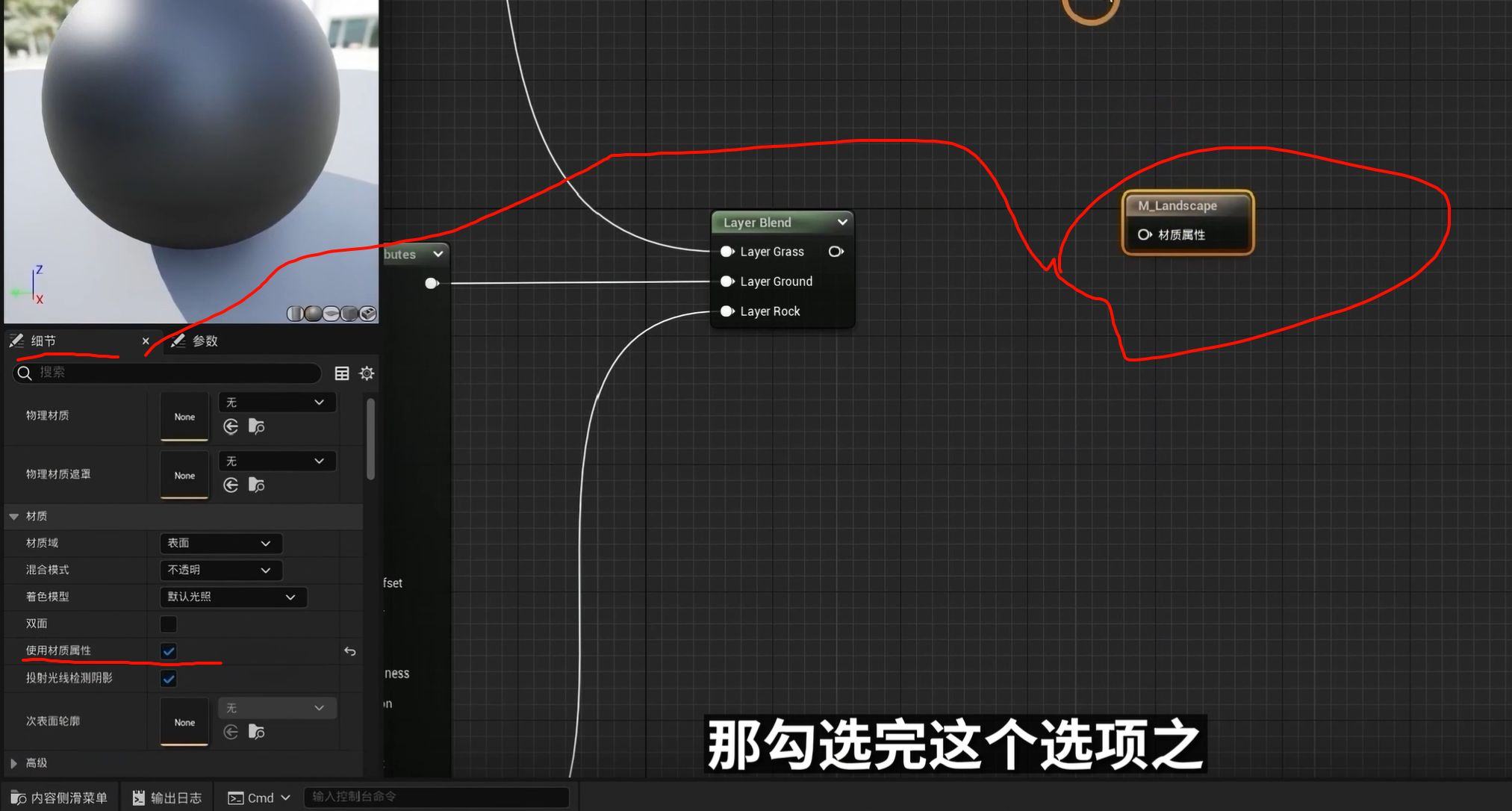Uncheck 使用材质属性 checkbox

169,651
